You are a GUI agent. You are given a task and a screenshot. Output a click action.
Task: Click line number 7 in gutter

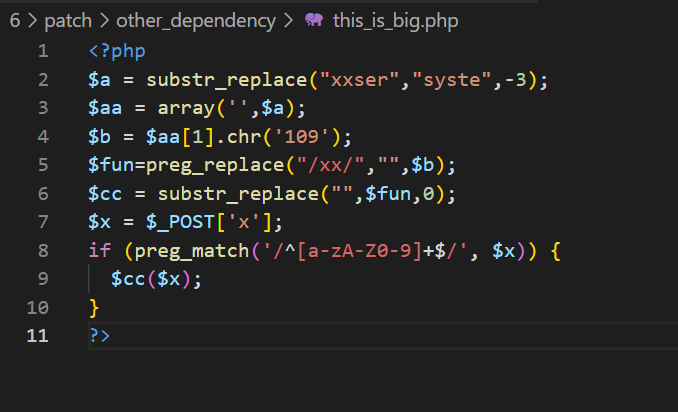click(x=43, y=222)
